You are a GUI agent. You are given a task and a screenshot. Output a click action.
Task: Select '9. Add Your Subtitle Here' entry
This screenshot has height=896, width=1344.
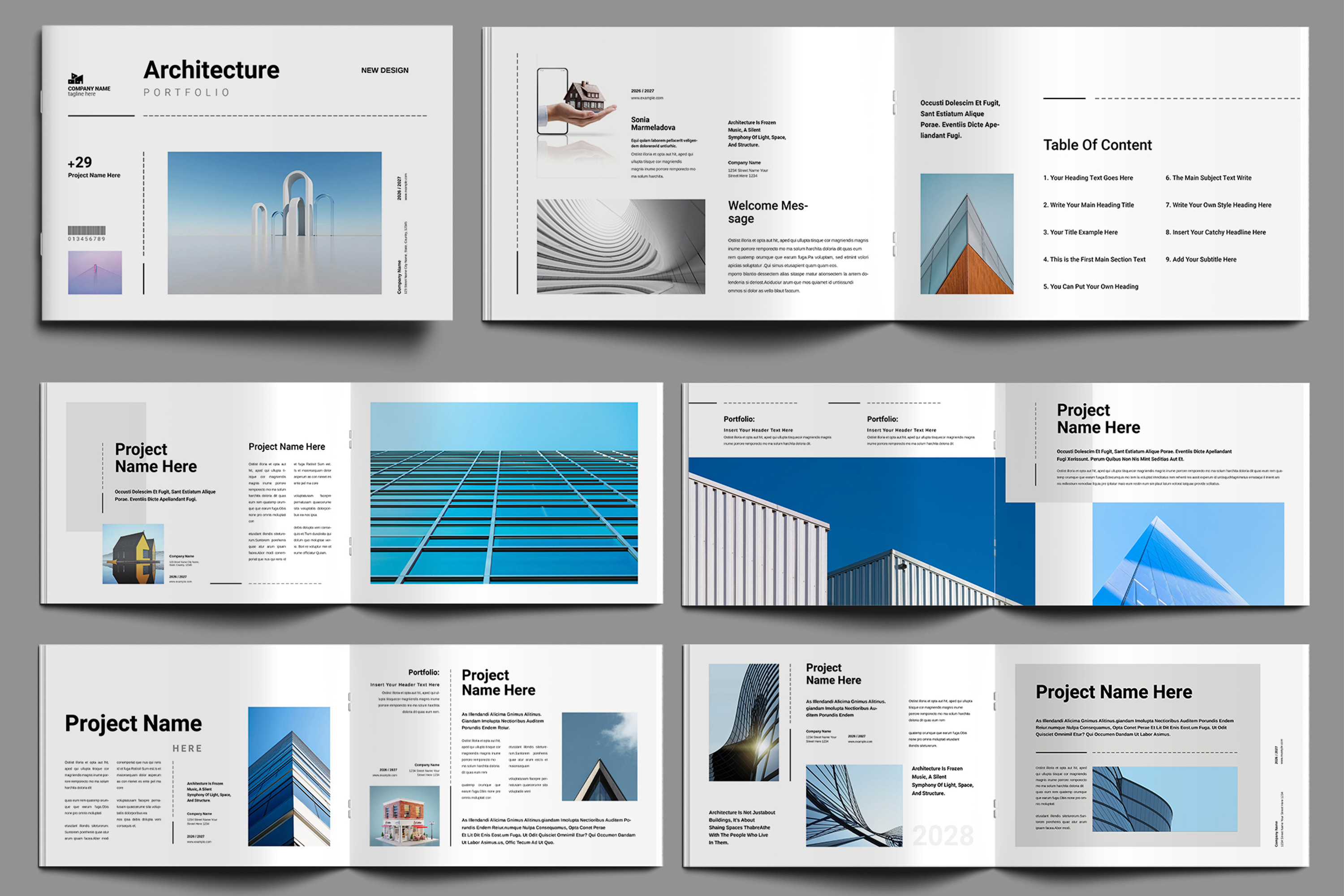1201,259
